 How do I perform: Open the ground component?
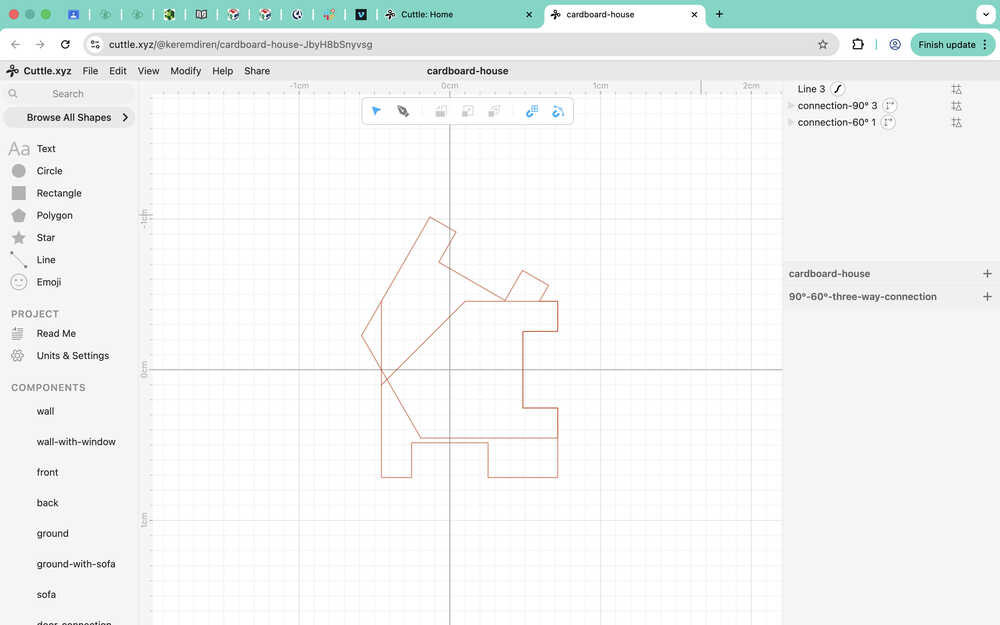tap(52, 534)
